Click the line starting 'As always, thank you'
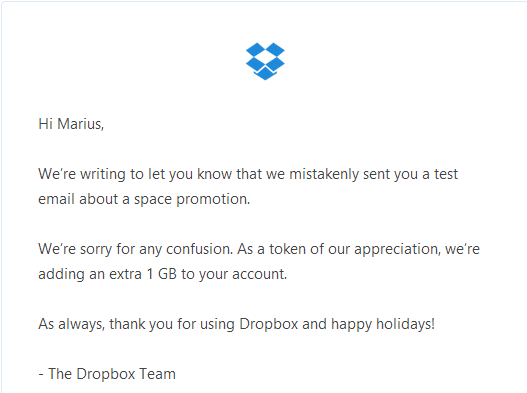 pos(237,324)
